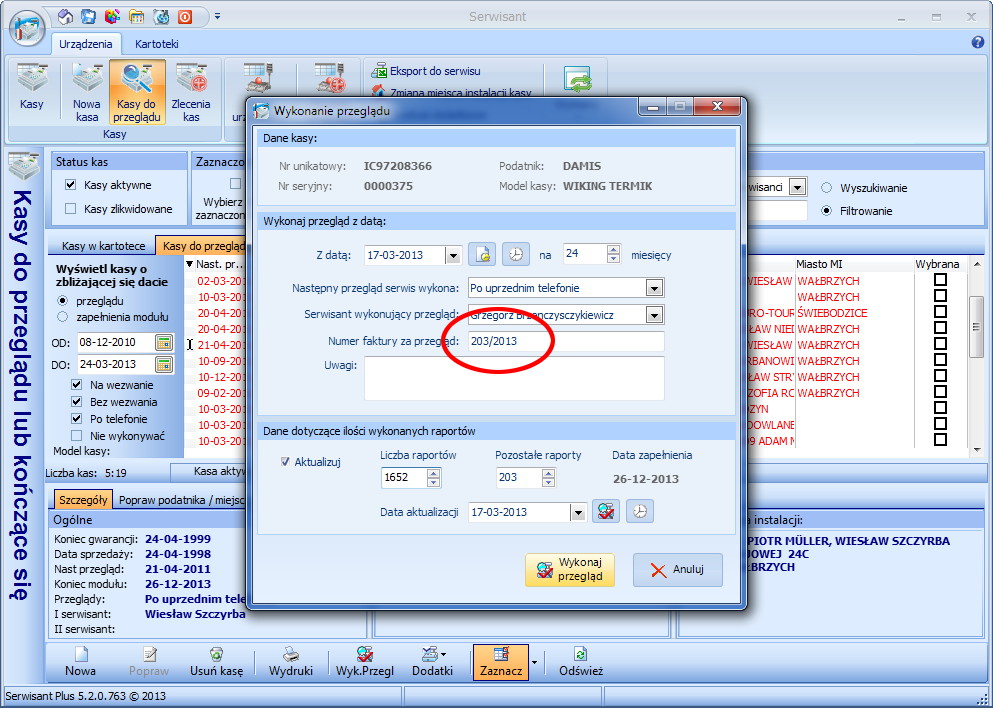Open quick-access toolbar customize arrow
Image resolution: width=993 pixels, height=708 pixels.
217,16
